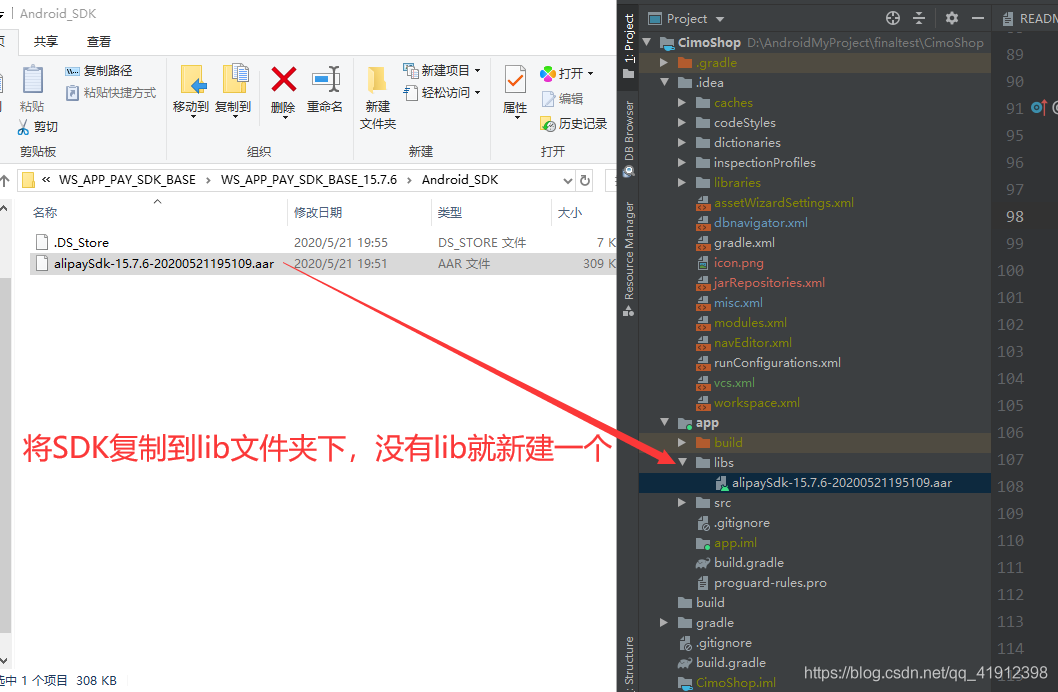1058x692 pixels.
Task: Collapse the .idea folder
Action: [x=665, y=82]
